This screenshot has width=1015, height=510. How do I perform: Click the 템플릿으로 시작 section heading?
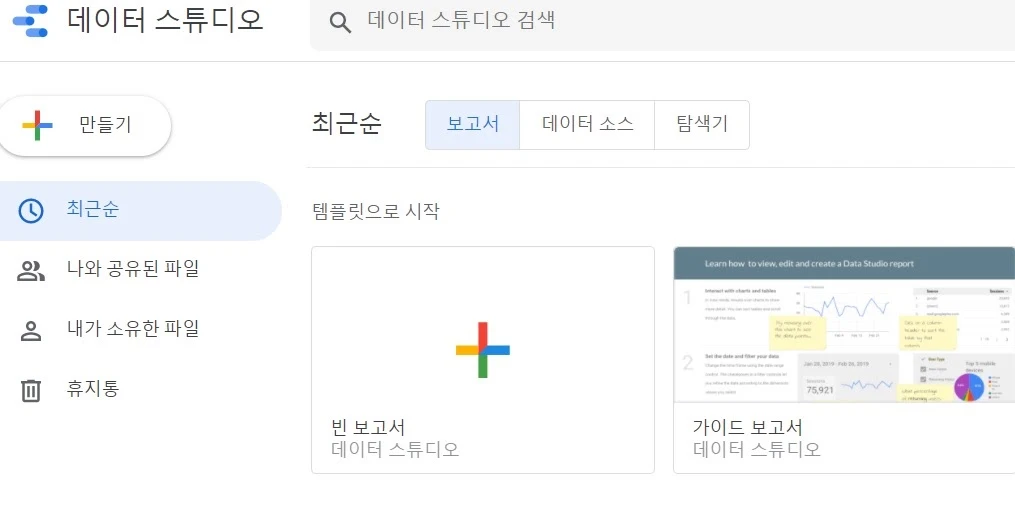(376, 211)
